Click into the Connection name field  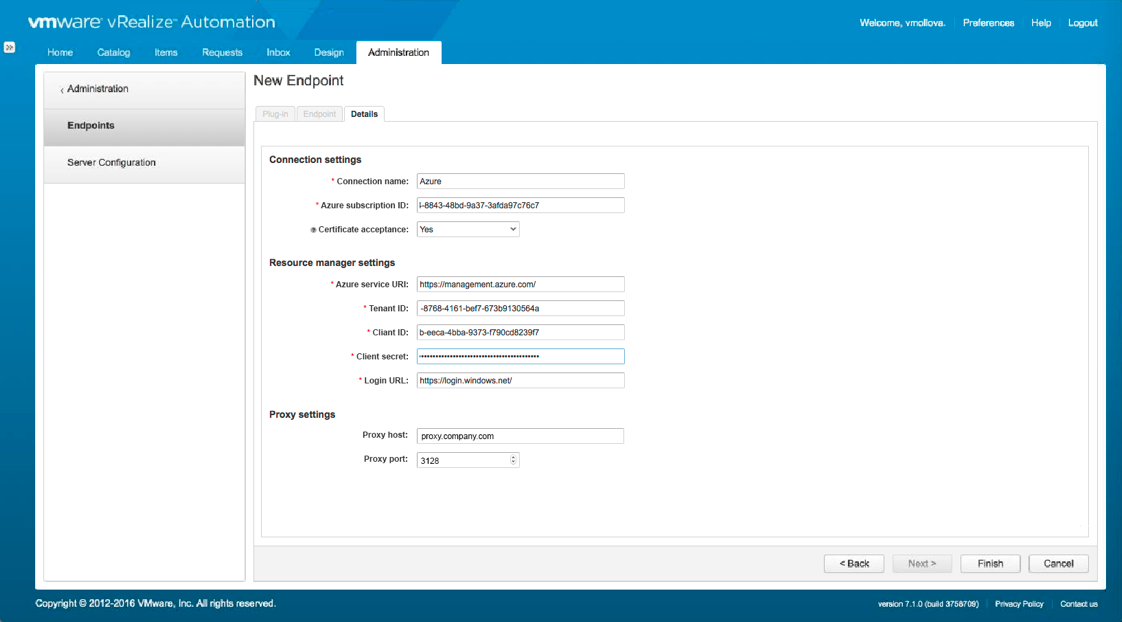click(520, 181)
